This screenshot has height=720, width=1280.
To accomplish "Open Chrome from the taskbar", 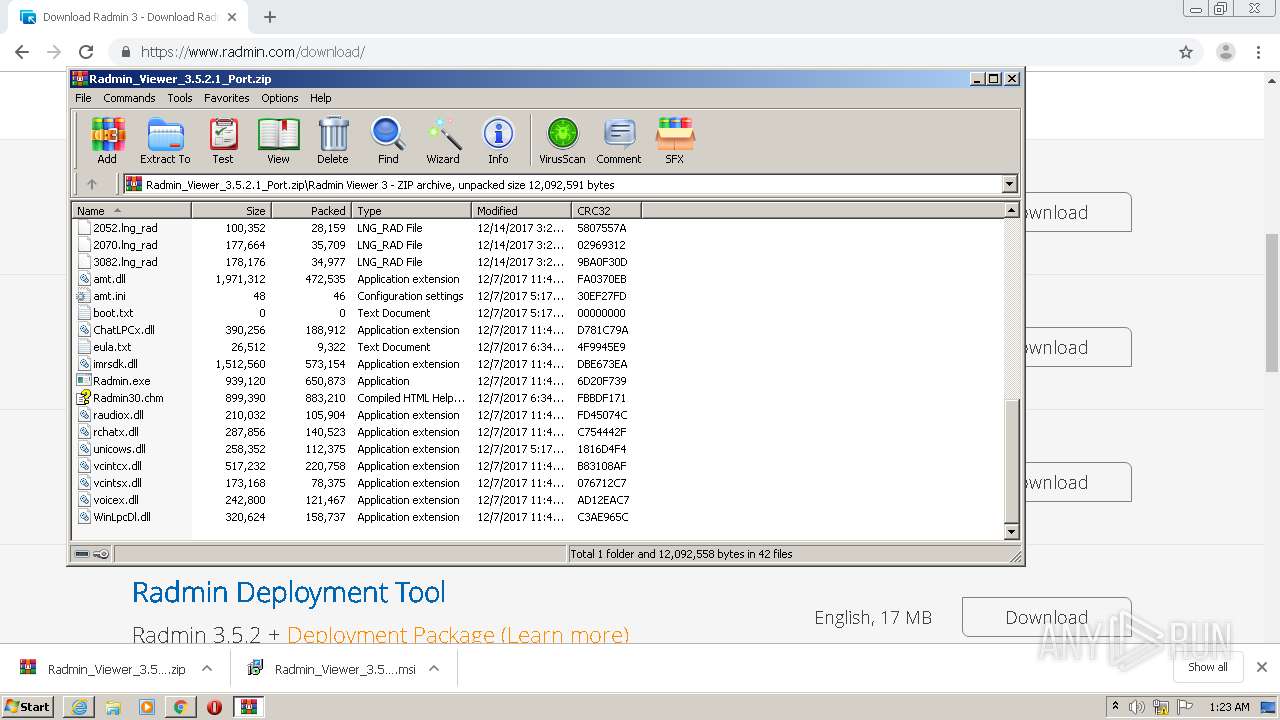I will 180,707.
